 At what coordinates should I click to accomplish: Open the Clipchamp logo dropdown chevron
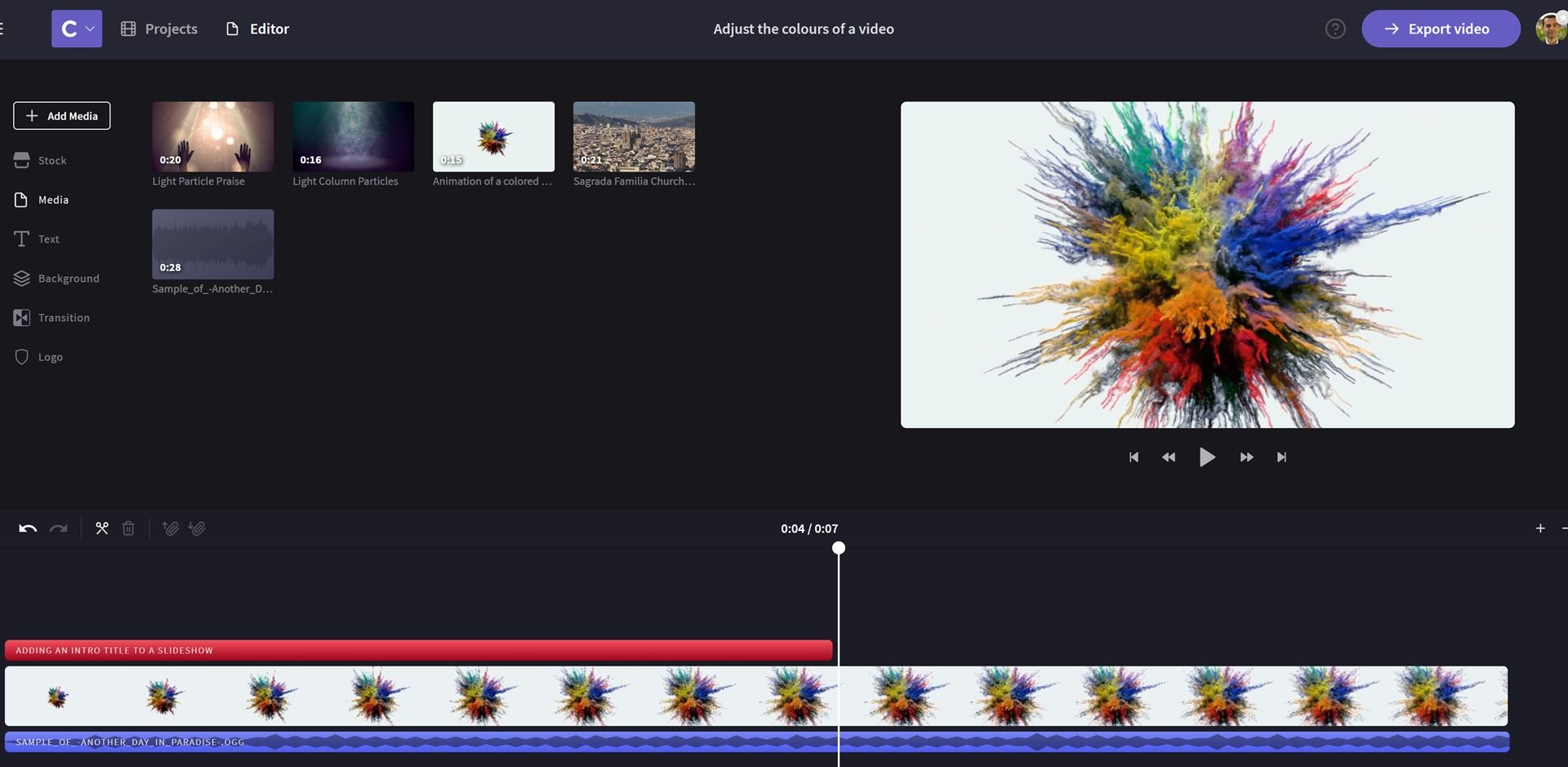tap(90, 28)
